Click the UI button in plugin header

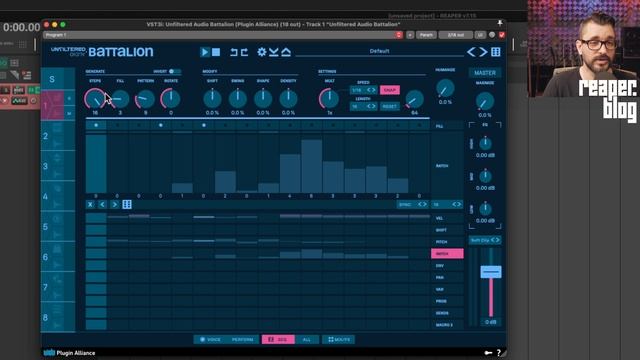click(x=480, y=35)
